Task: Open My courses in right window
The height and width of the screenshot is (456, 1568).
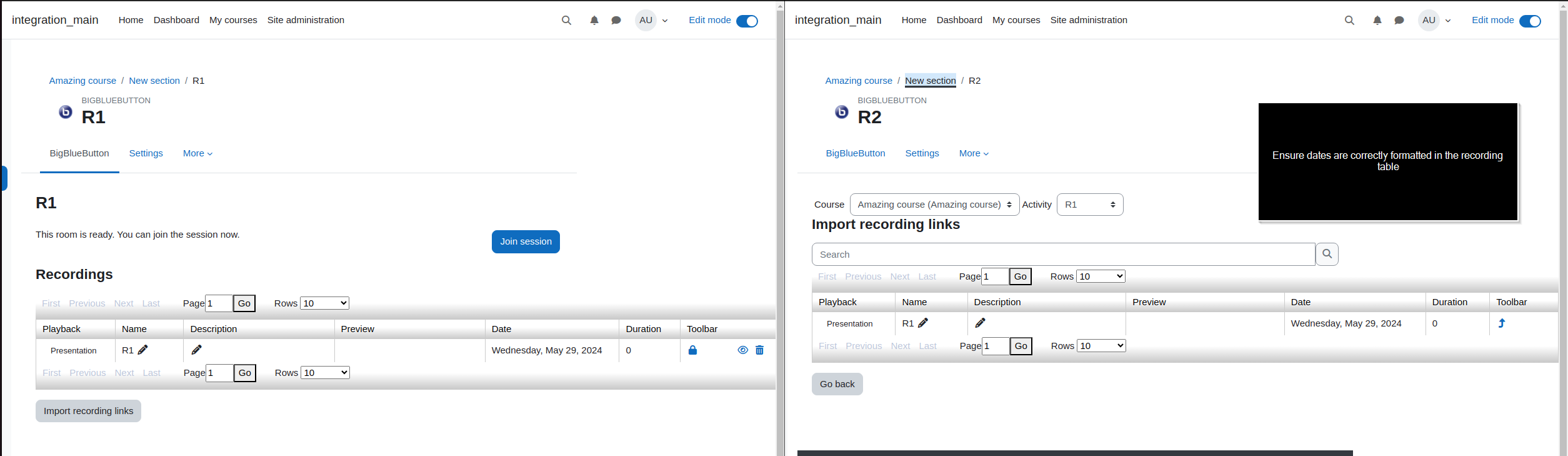Action: 1016,20
